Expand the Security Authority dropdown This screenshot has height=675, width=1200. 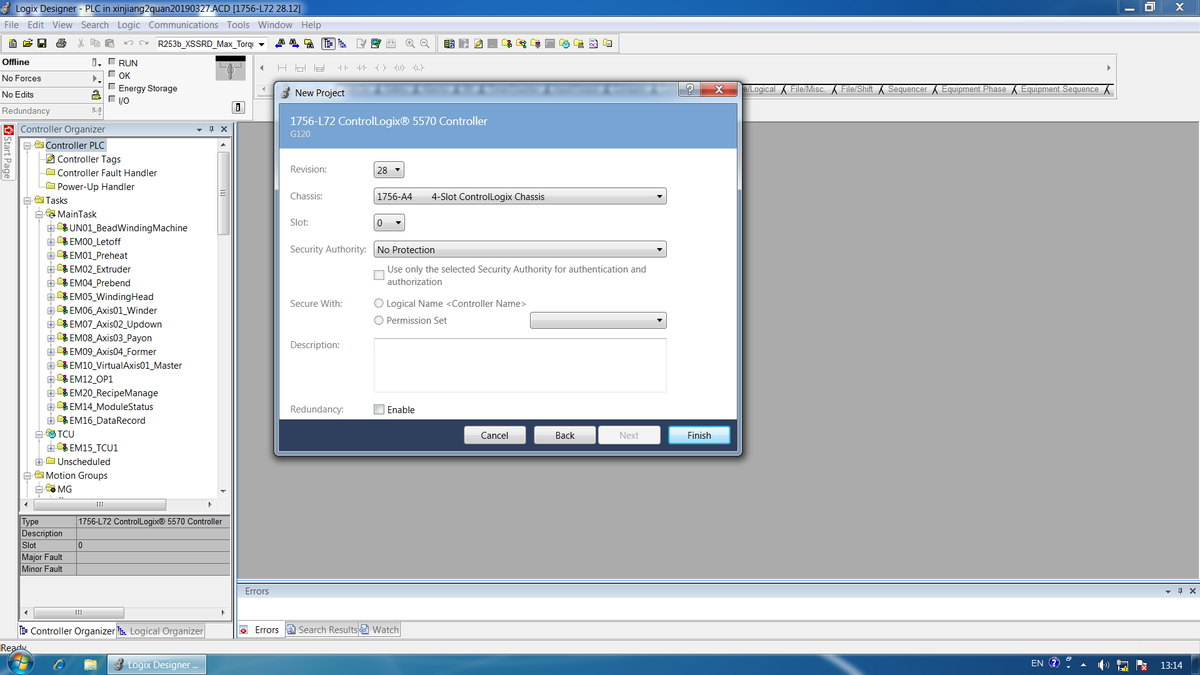pyautogui.click(x=519, y=250)
